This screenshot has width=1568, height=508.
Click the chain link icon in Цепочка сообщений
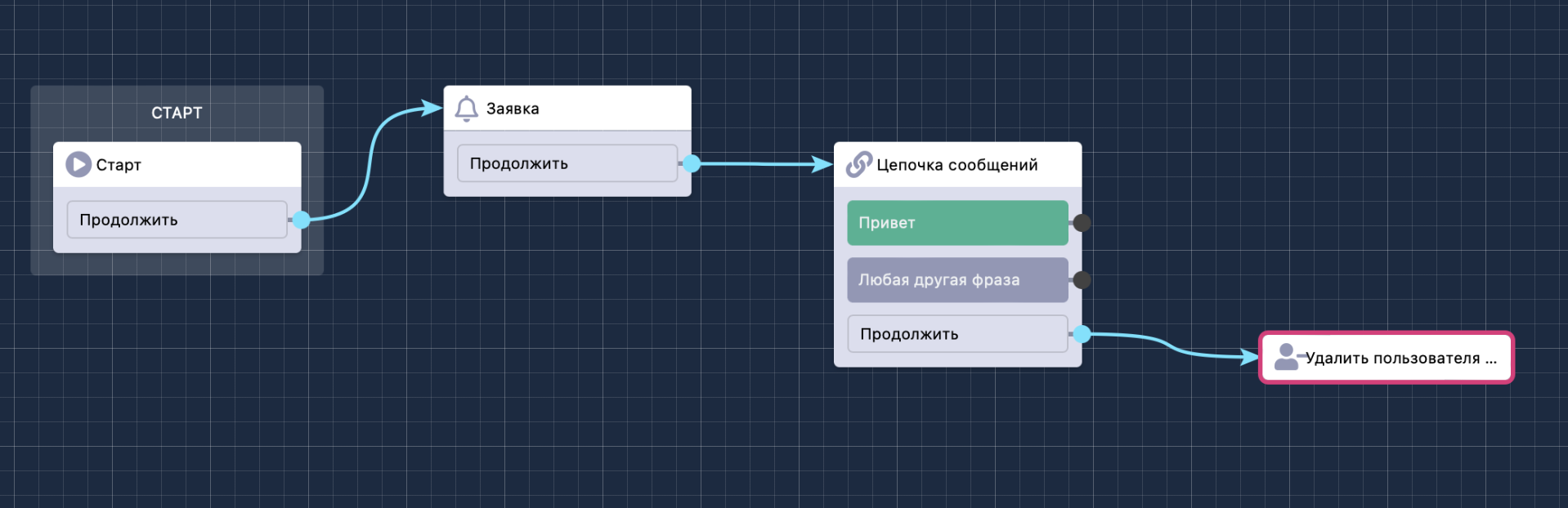pos(858,164)
